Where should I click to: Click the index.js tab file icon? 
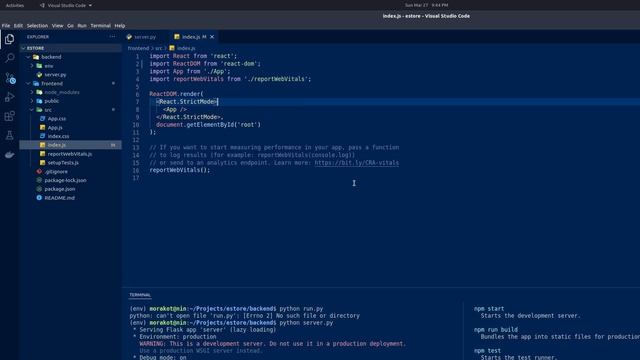click(x=177, y=37)
